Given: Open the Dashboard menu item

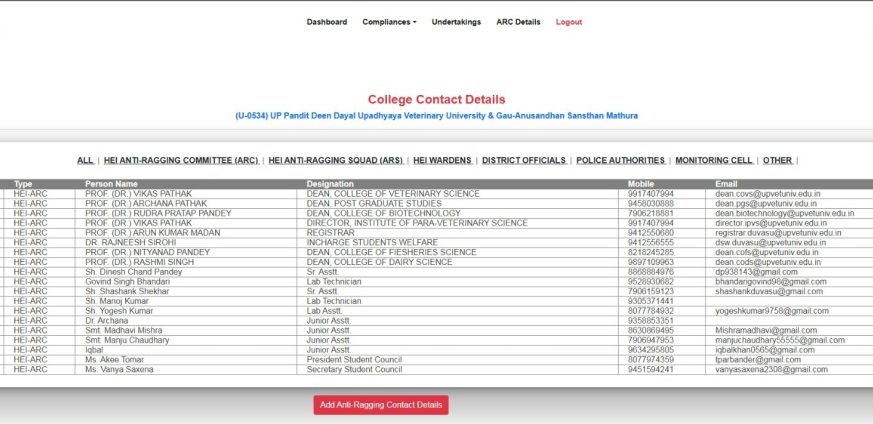Looking at the screenshot, I should (326, 22).
